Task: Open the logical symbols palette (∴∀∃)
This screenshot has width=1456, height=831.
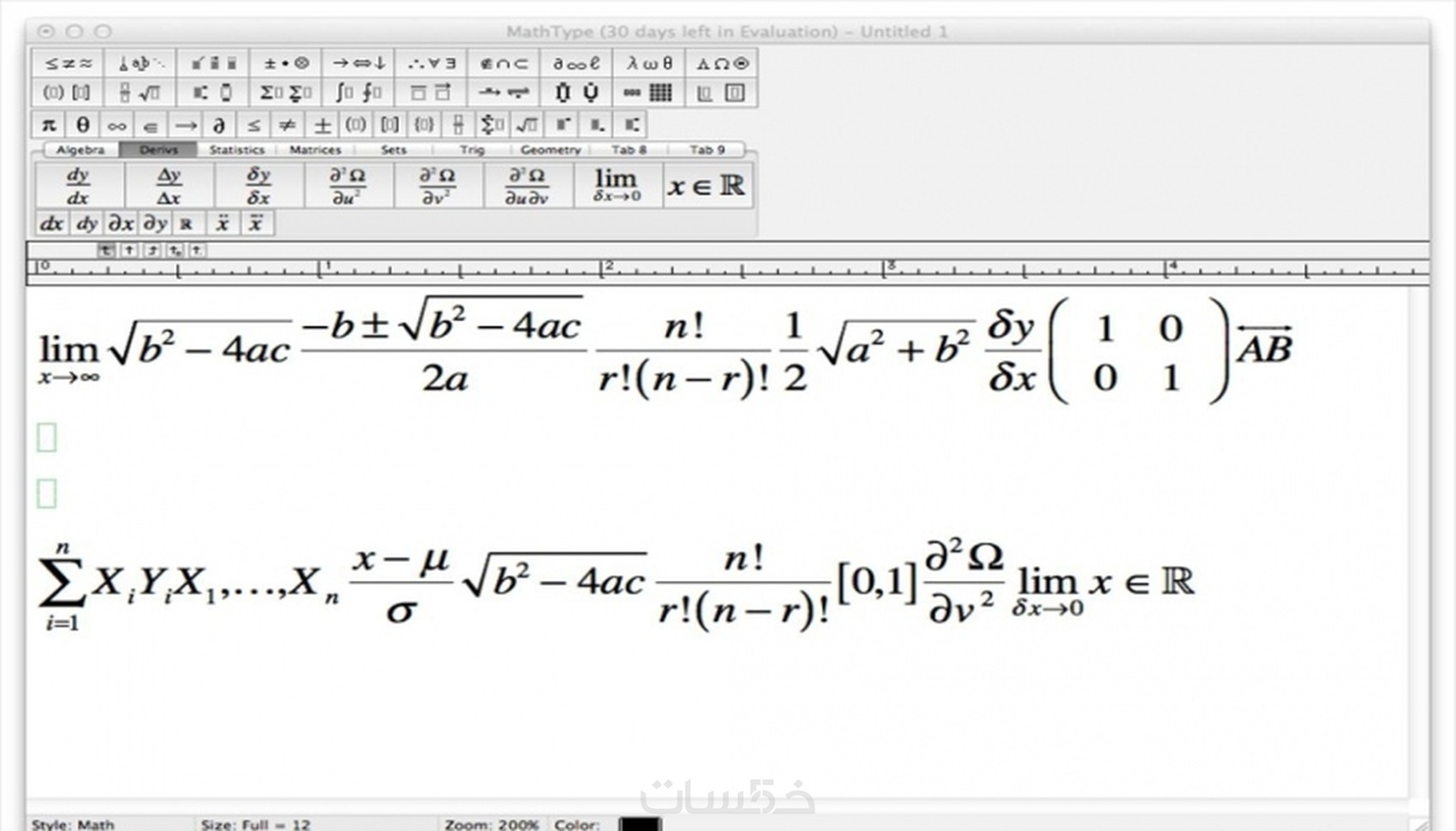Action: click(432, 63)
